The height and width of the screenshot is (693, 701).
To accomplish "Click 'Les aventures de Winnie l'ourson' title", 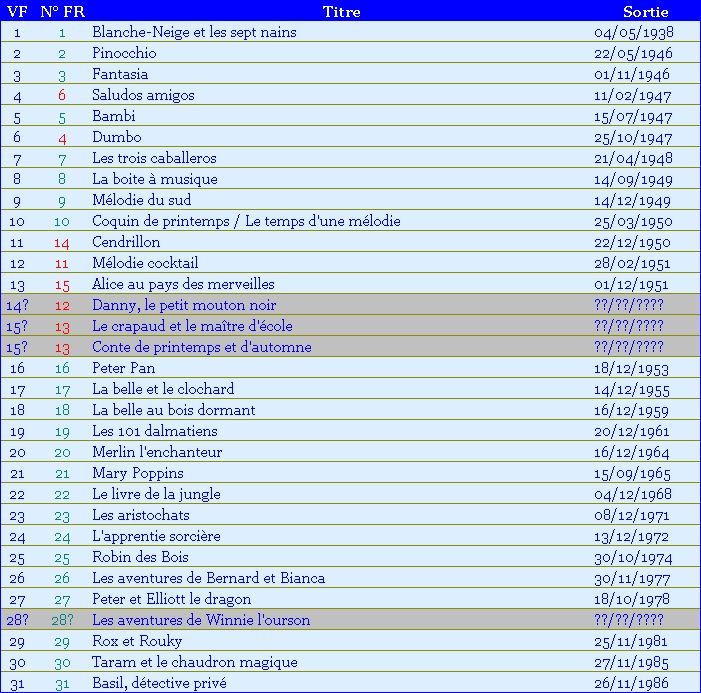I will coord(201,620).
